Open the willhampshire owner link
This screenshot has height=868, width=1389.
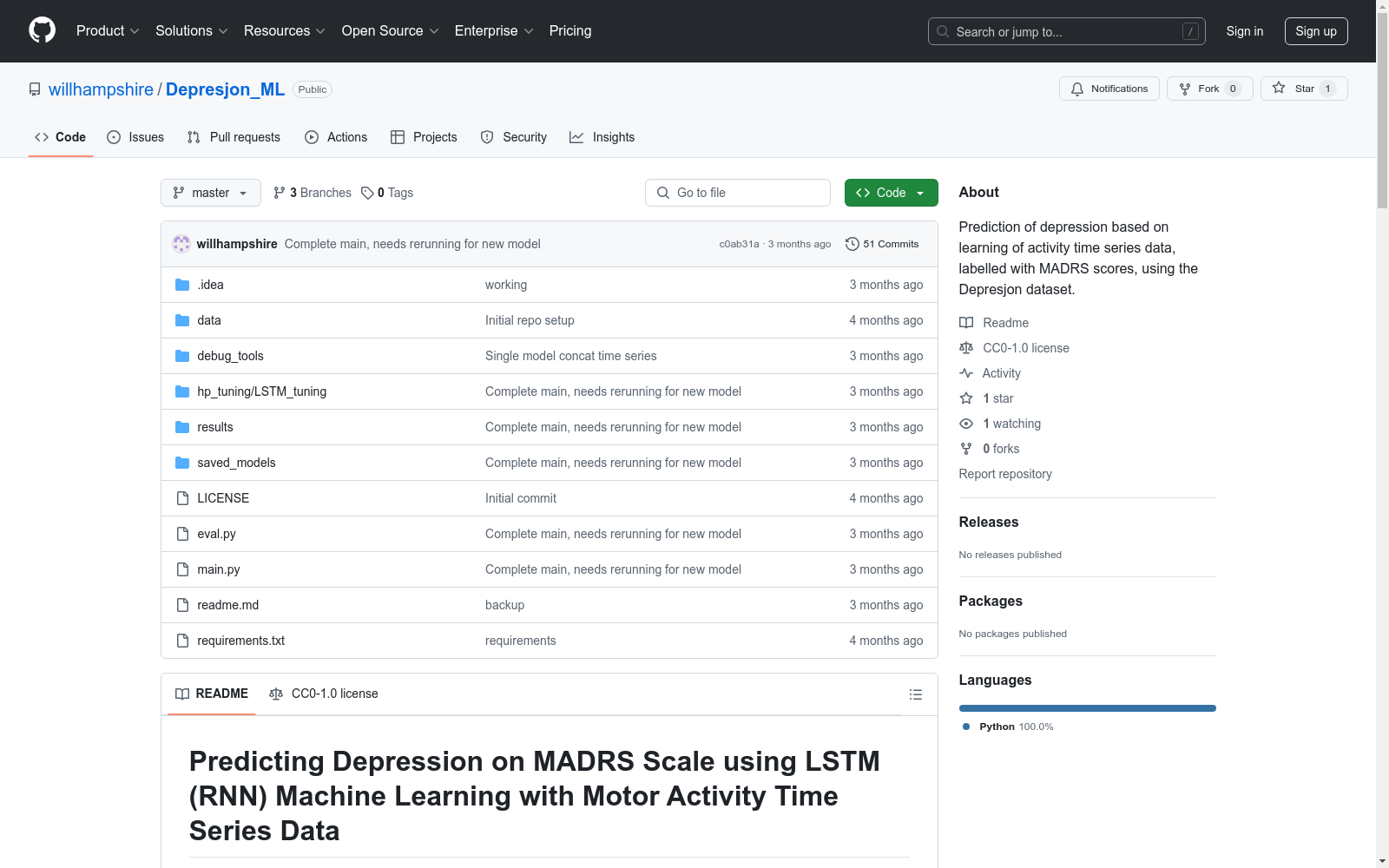[x=101, y=89]
